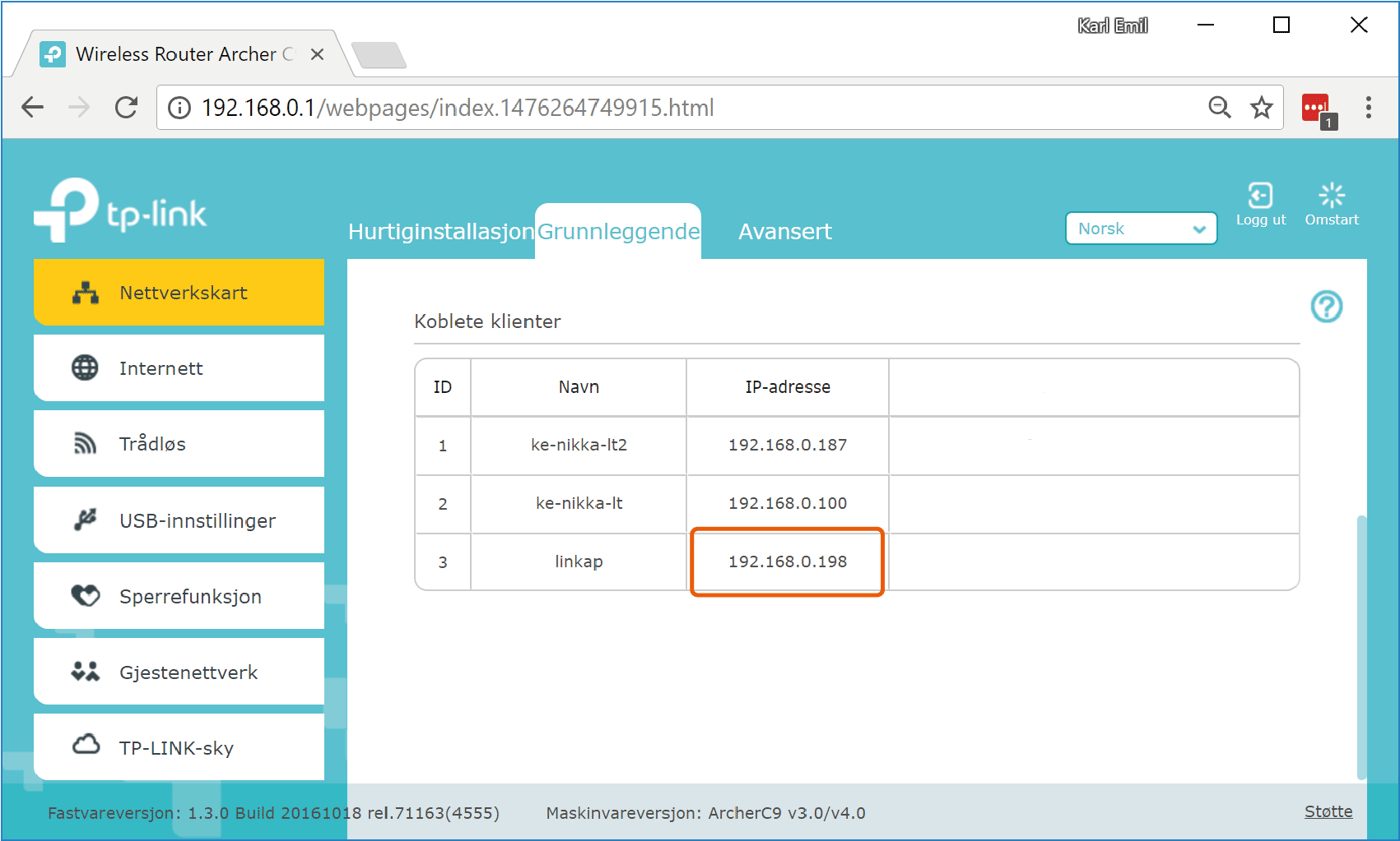Open the Norsk language dropdown
1400x841 pixels.
[1141, 229]
